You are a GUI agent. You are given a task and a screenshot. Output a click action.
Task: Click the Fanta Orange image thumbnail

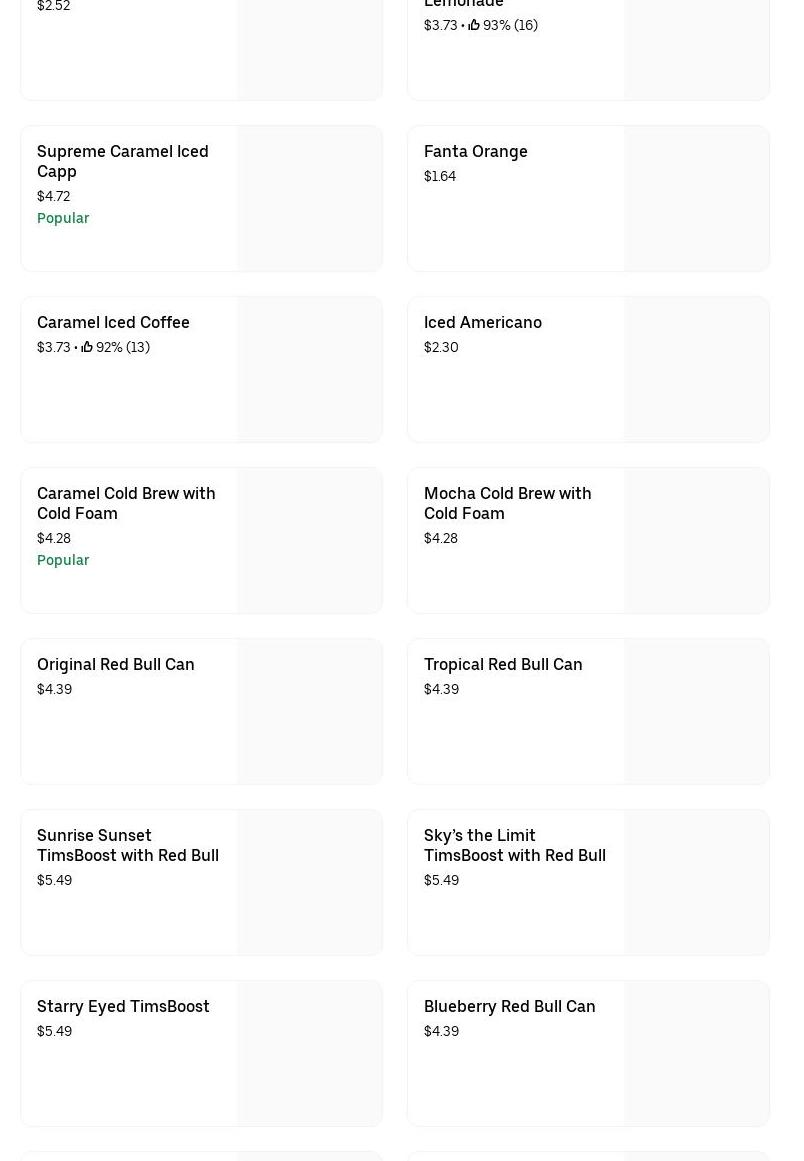point(696,198)
